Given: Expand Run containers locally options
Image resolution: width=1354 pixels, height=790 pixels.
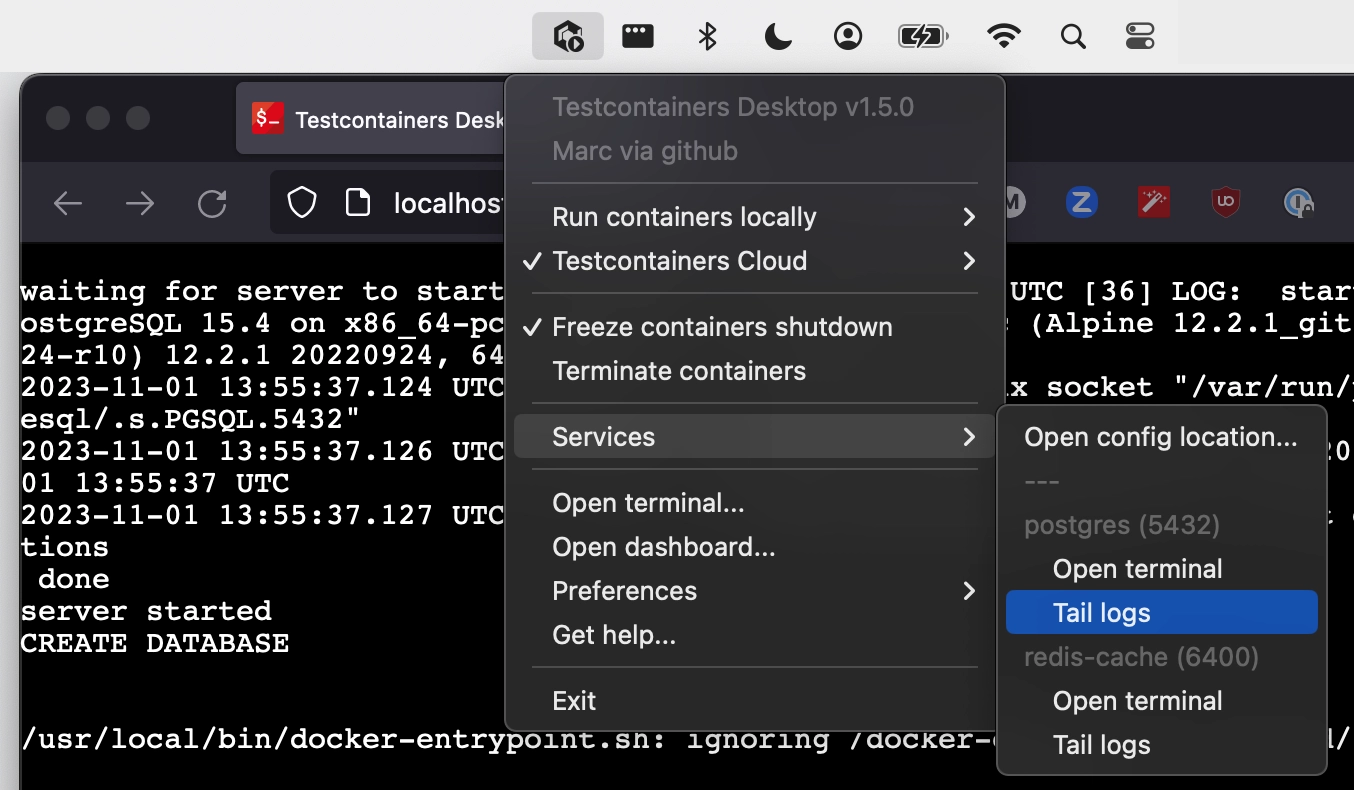Looking at the screenshot, I should (684, 216).
